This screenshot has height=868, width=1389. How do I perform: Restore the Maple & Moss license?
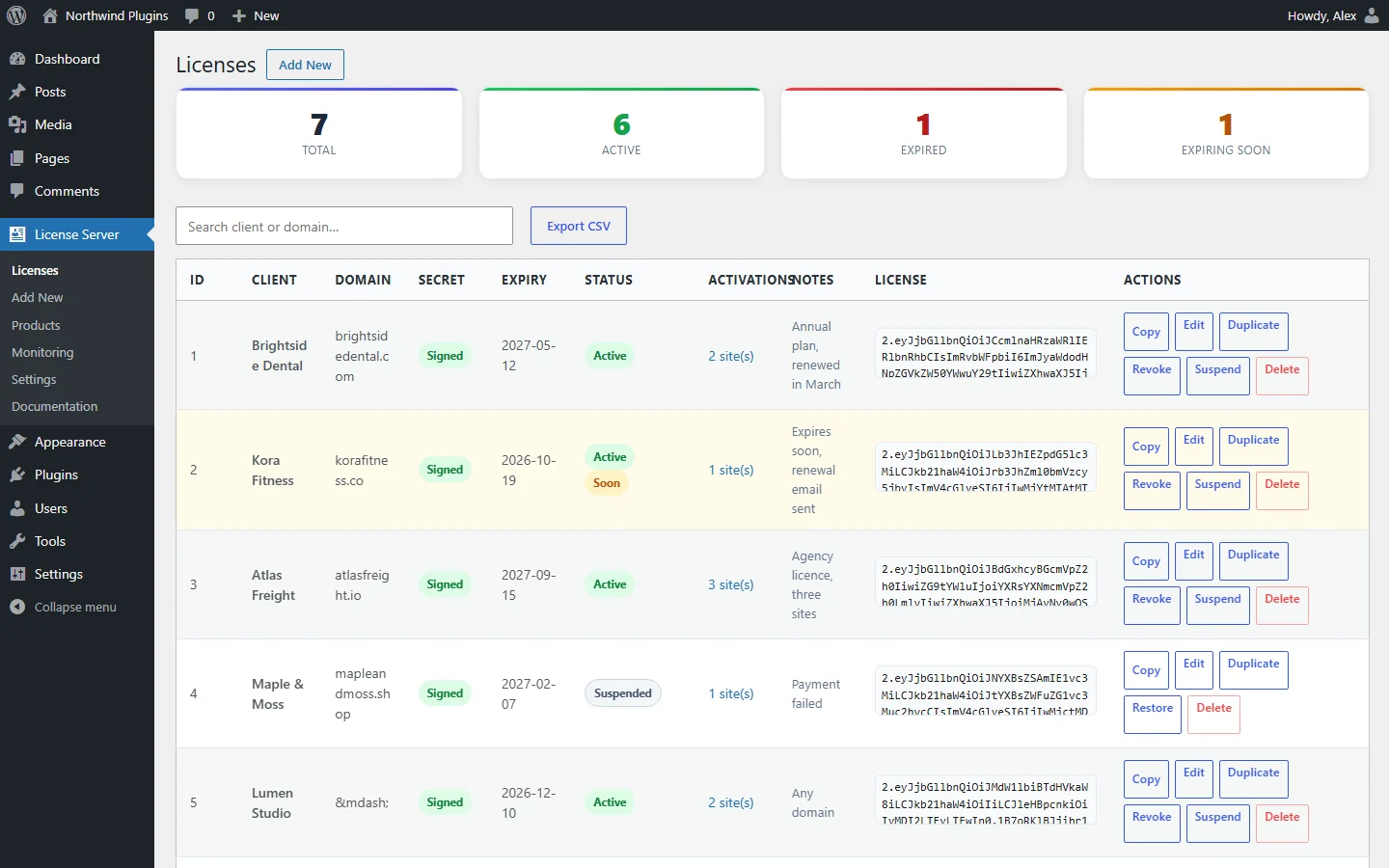coord(1153,714)
